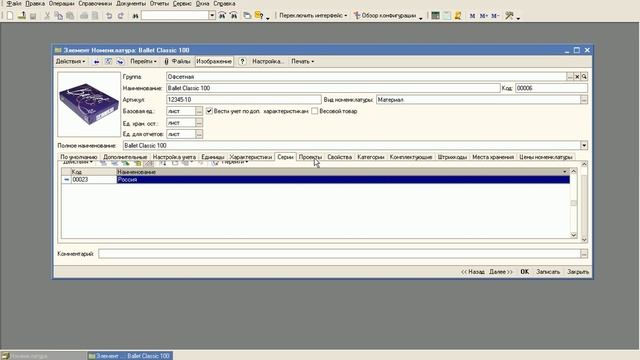Screen dimensions: 640x360
Task: Click the << Назад button
Action: pyautogui.click(x=473, y=272)
